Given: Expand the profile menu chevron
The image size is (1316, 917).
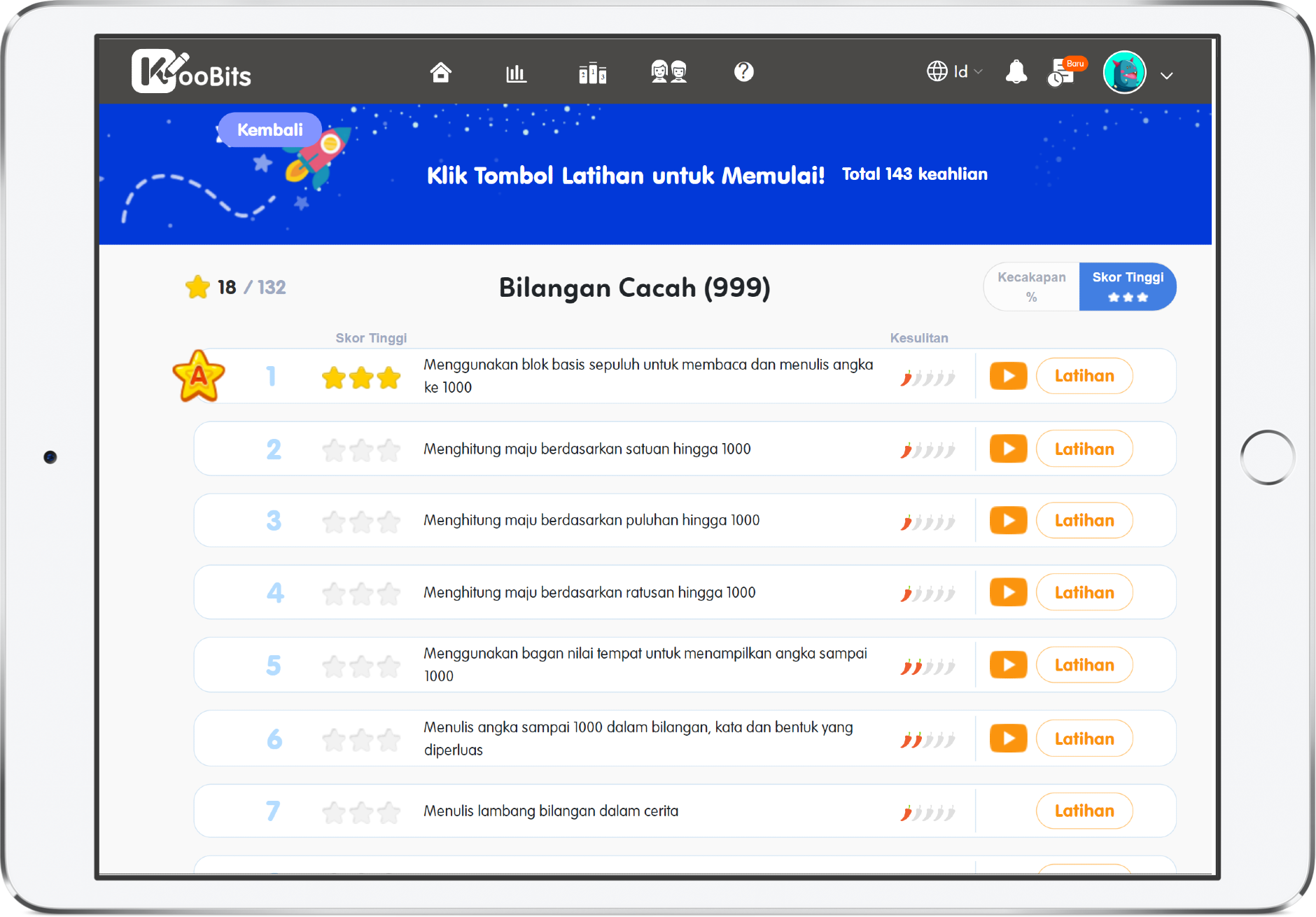Looking at the screenshot, I should tap(1166, 76).
